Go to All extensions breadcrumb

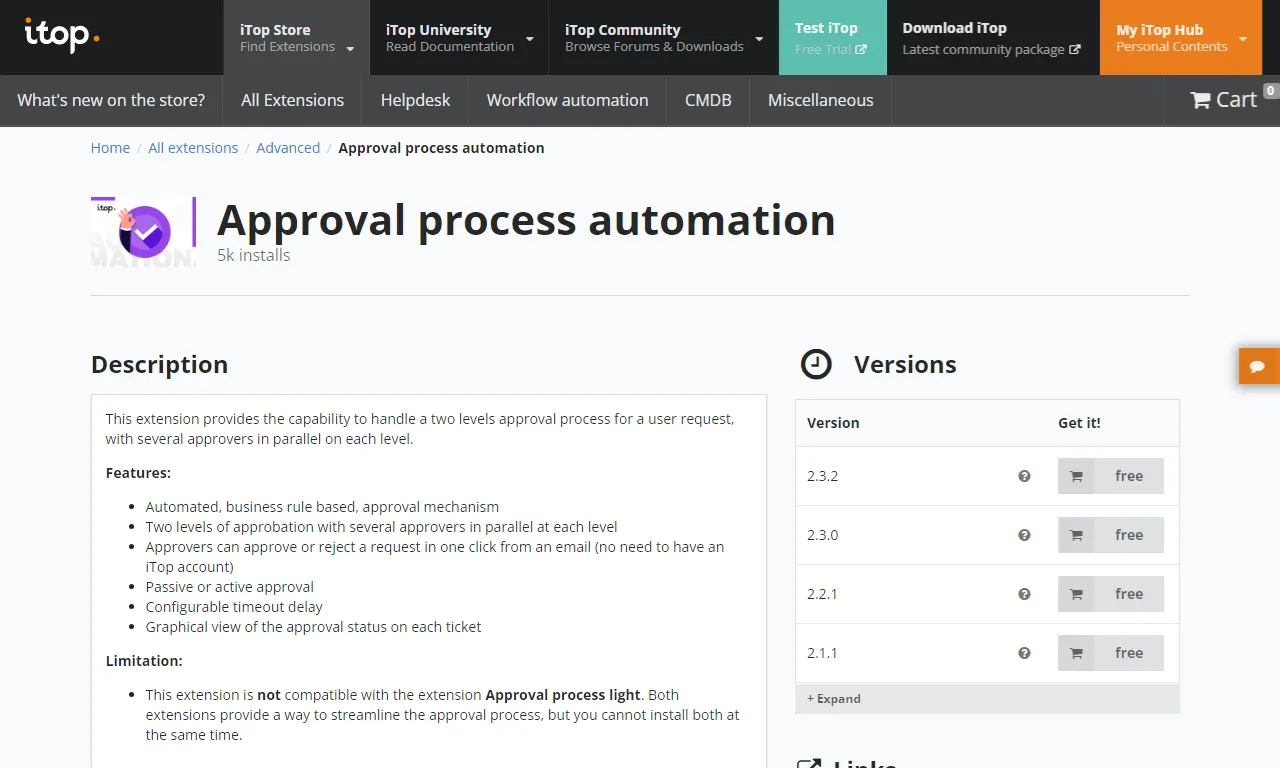(193, 148)
